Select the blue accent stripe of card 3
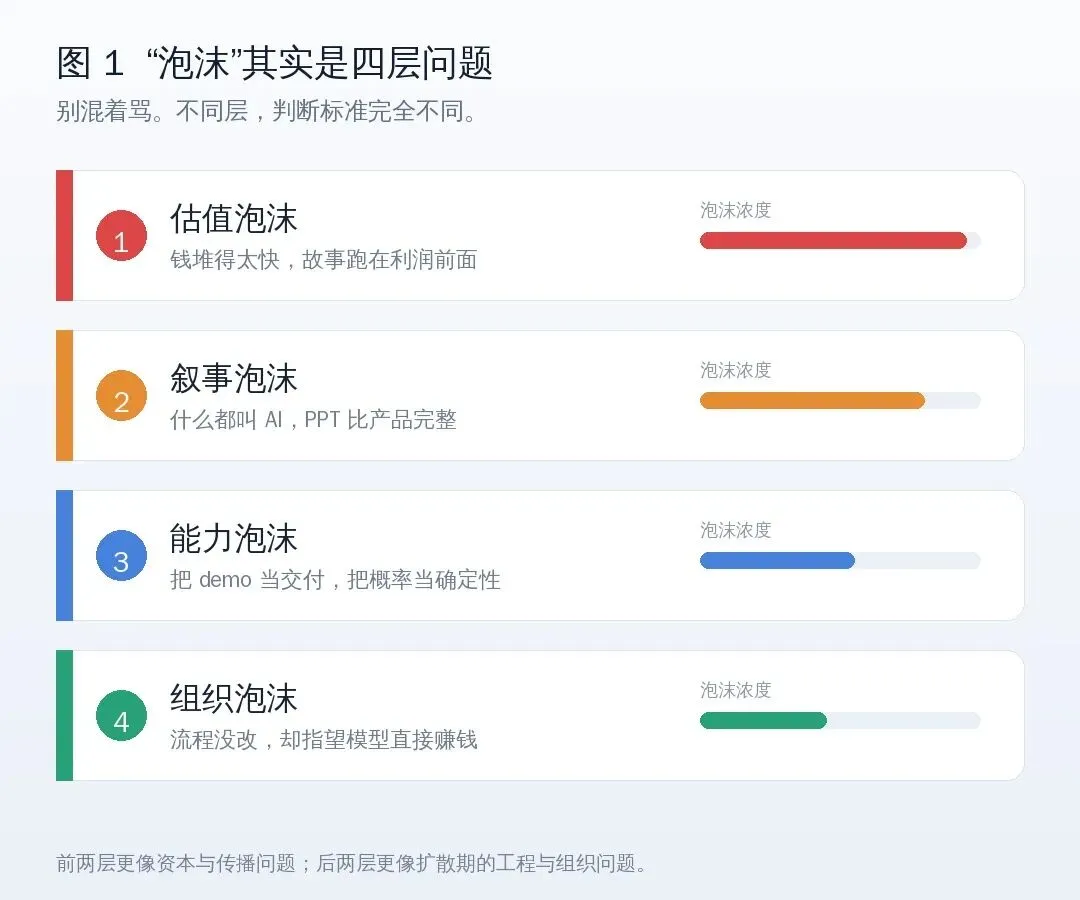Screen dimensions: 1080x900 pyautogui.click(x=65, y=556)
